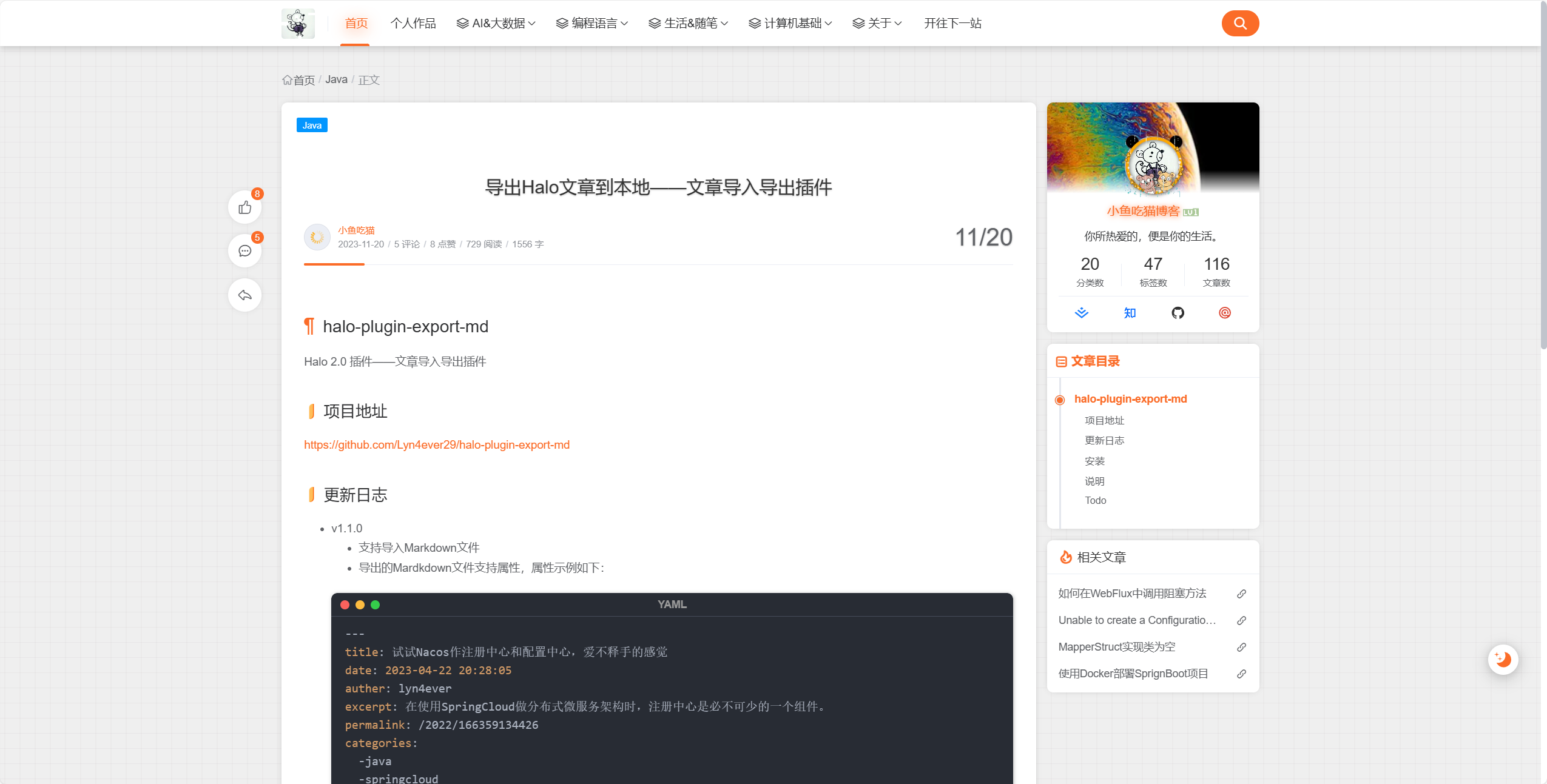Click link icon beside 如何在WebFlux中调用阻塞方法

[x=1241, y=594]
